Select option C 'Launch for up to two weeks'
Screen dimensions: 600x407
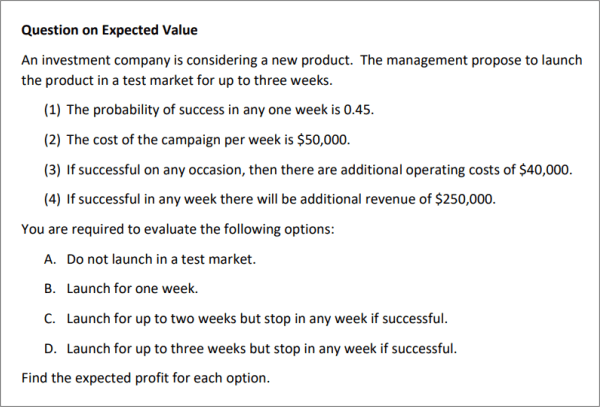point(256,319)
